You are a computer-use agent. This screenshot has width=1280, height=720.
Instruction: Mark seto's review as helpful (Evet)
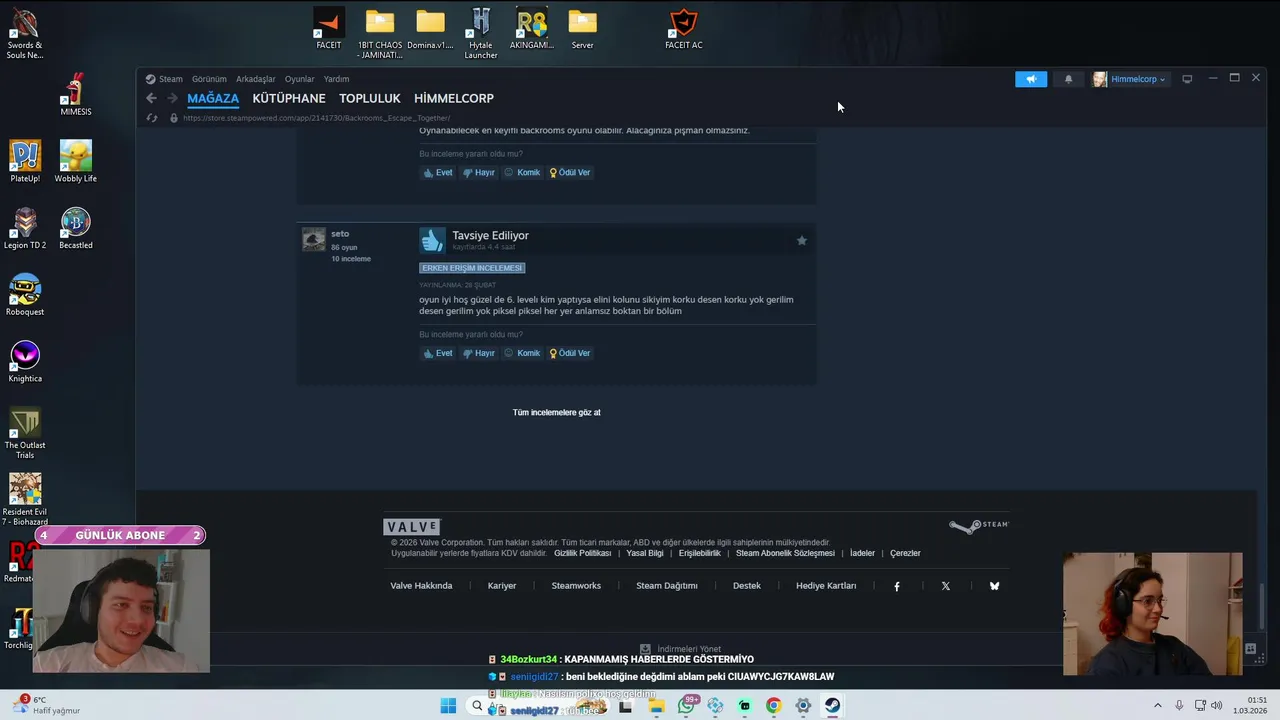(x=438, y=353)
